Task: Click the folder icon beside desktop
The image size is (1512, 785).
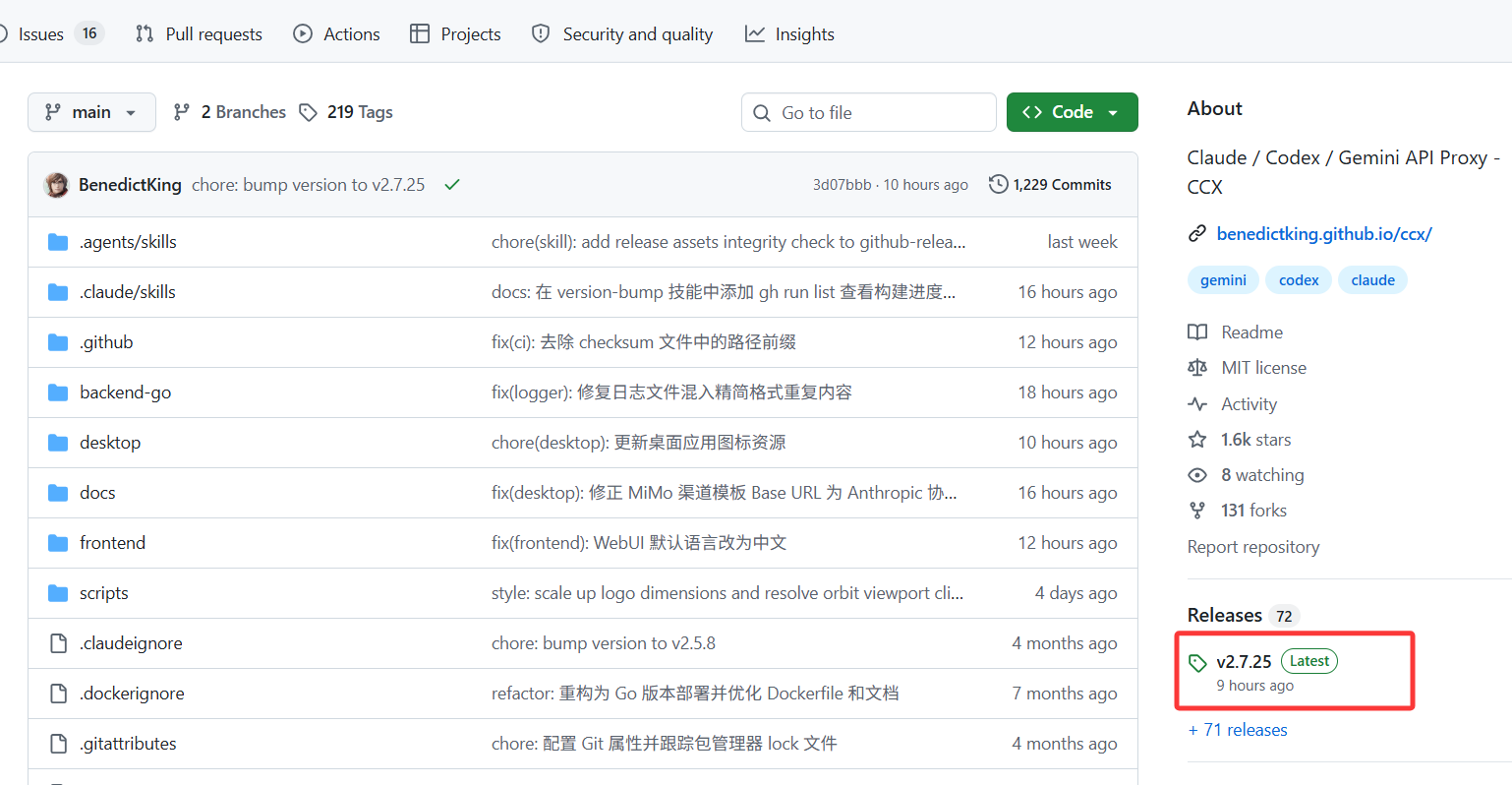Action: (x=58, y=443)
